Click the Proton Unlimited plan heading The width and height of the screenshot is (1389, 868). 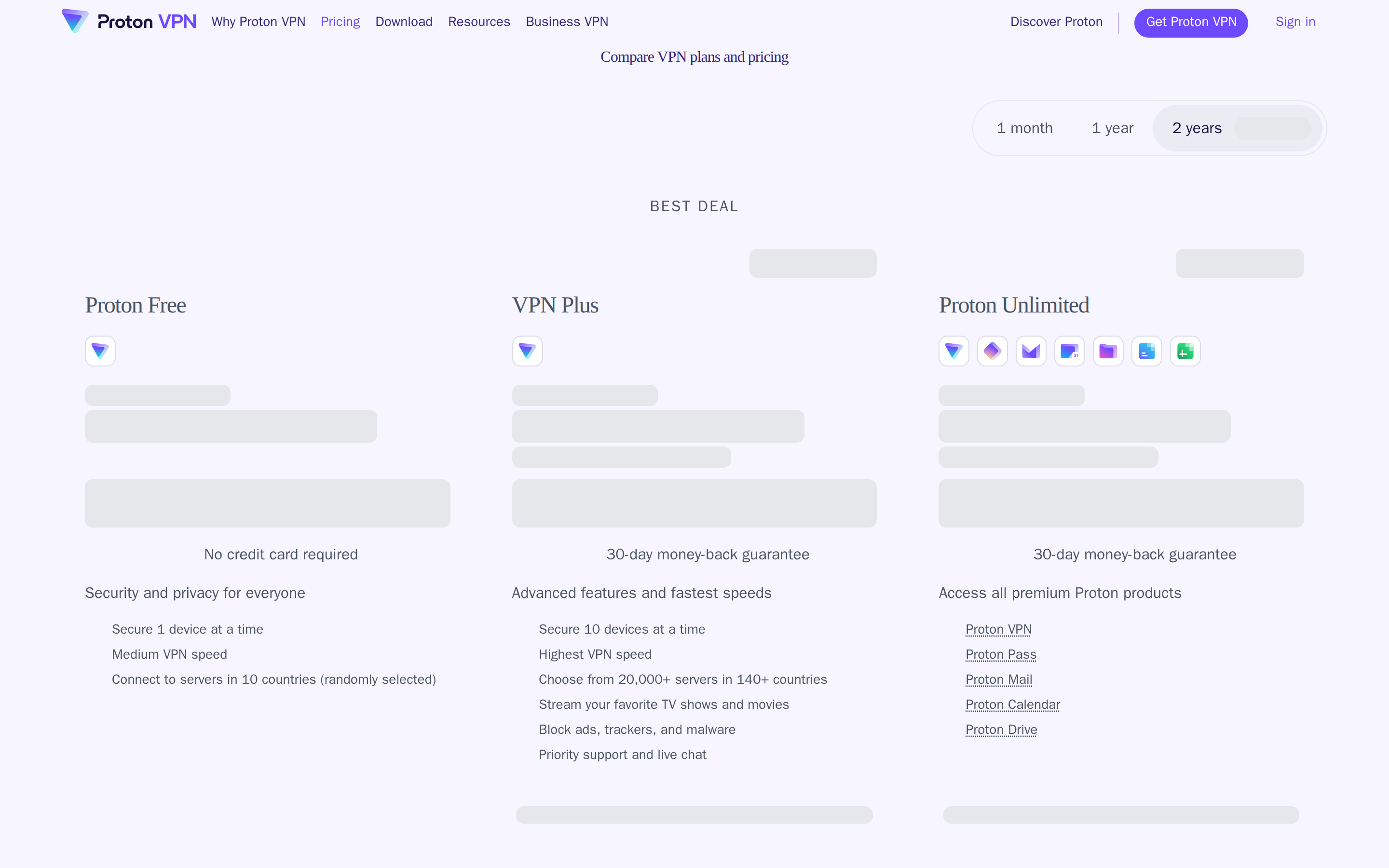[x=1014, y=305]
